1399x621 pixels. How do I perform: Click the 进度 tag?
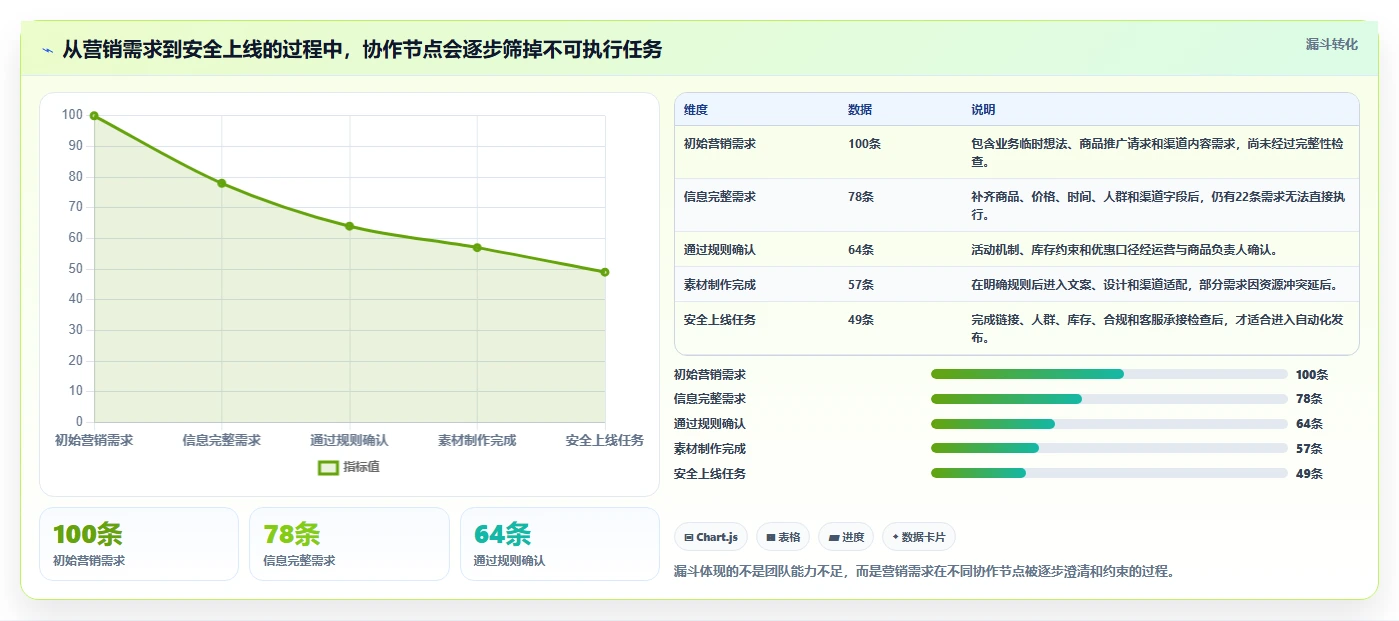pos(846,537)
